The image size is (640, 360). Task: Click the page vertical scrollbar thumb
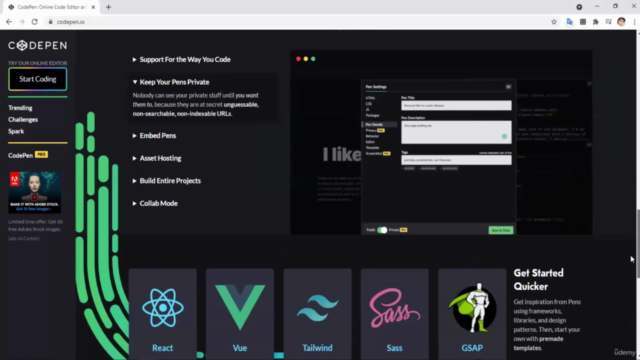(x=638, y=244)
